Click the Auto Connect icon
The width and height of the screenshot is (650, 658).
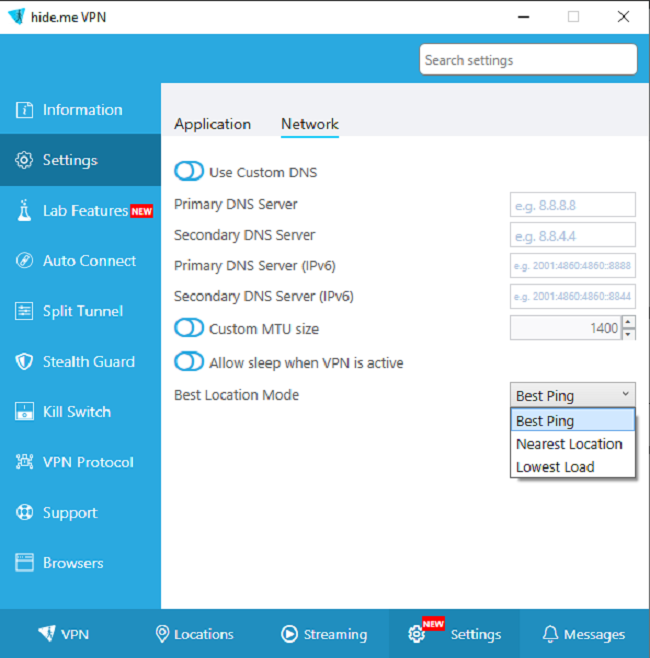(x=24, y=261)
